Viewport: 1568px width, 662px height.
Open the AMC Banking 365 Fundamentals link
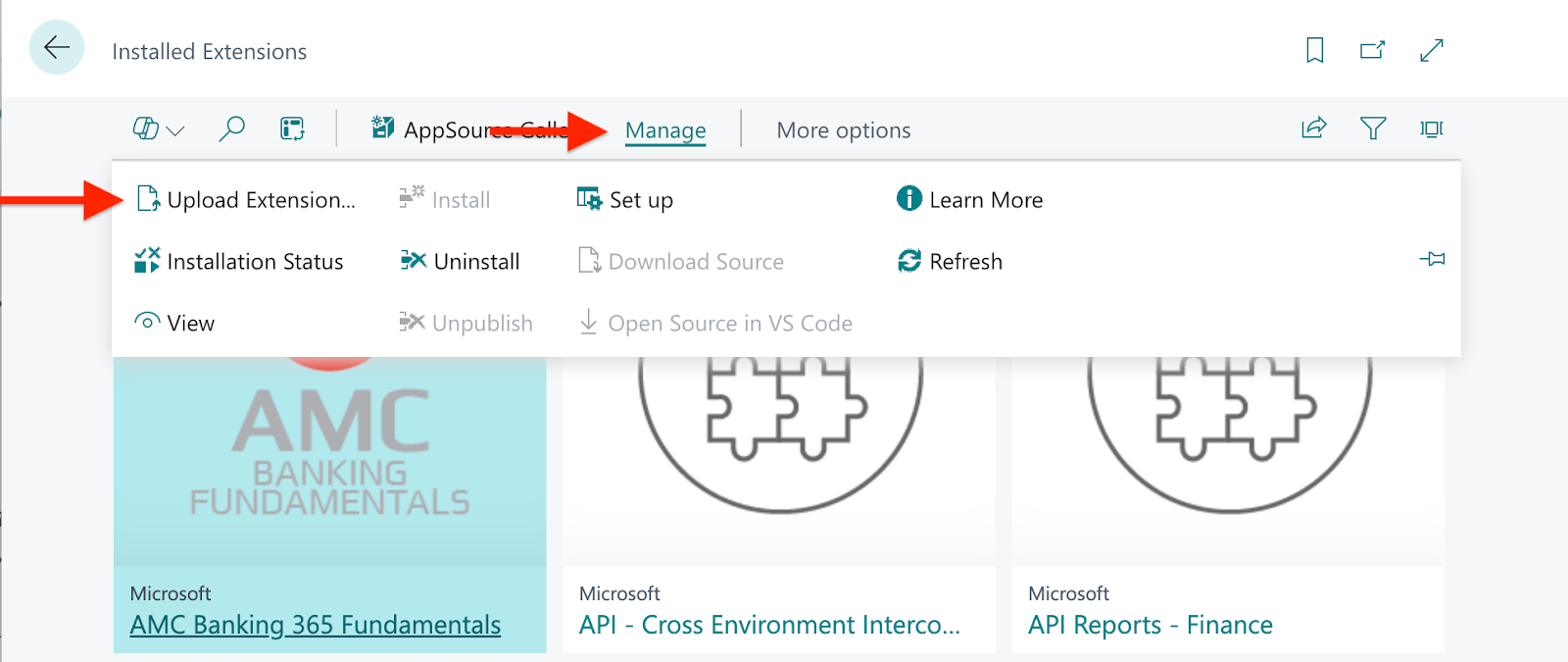click(315, 625)
